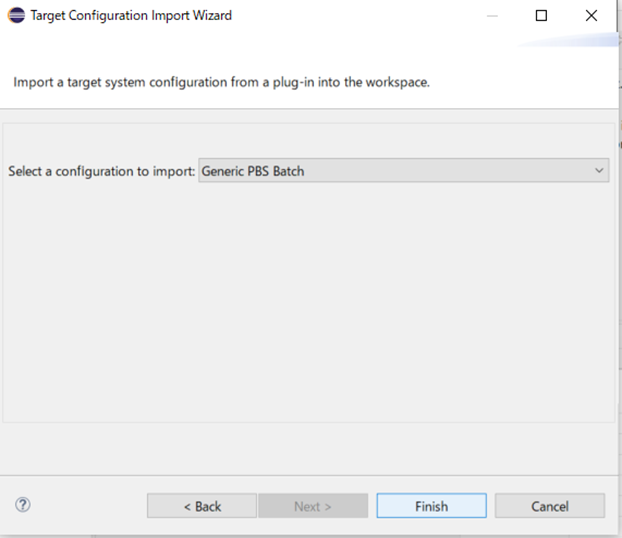Maximize the Import Wizard window
The image size is (622, 538).
(x=541, y=15)
